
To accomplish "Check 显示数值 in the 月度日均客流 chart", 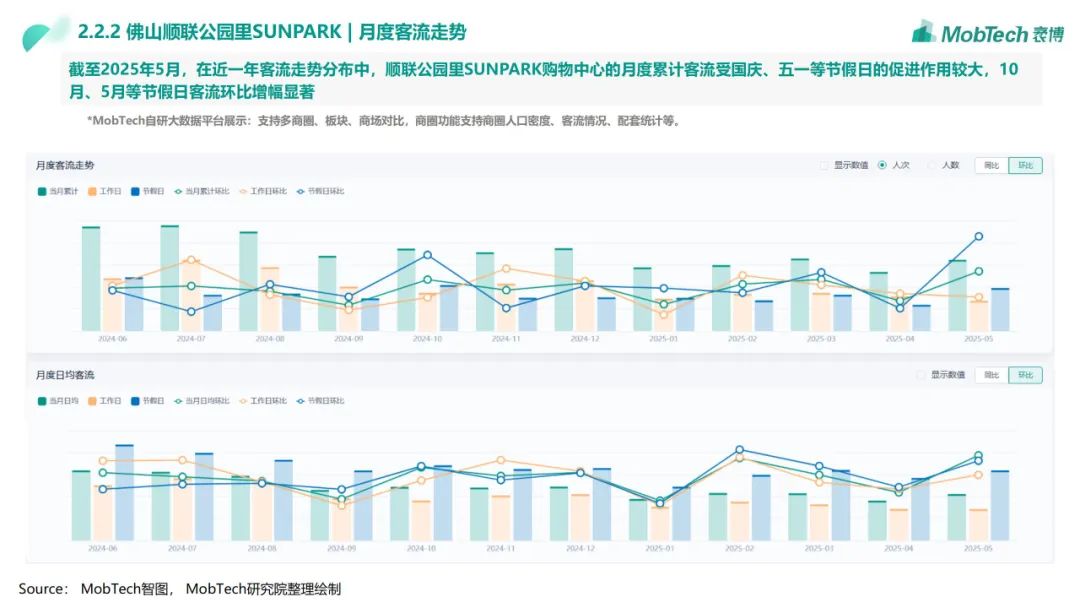I will pyautogui.click(x=921, y=375).
